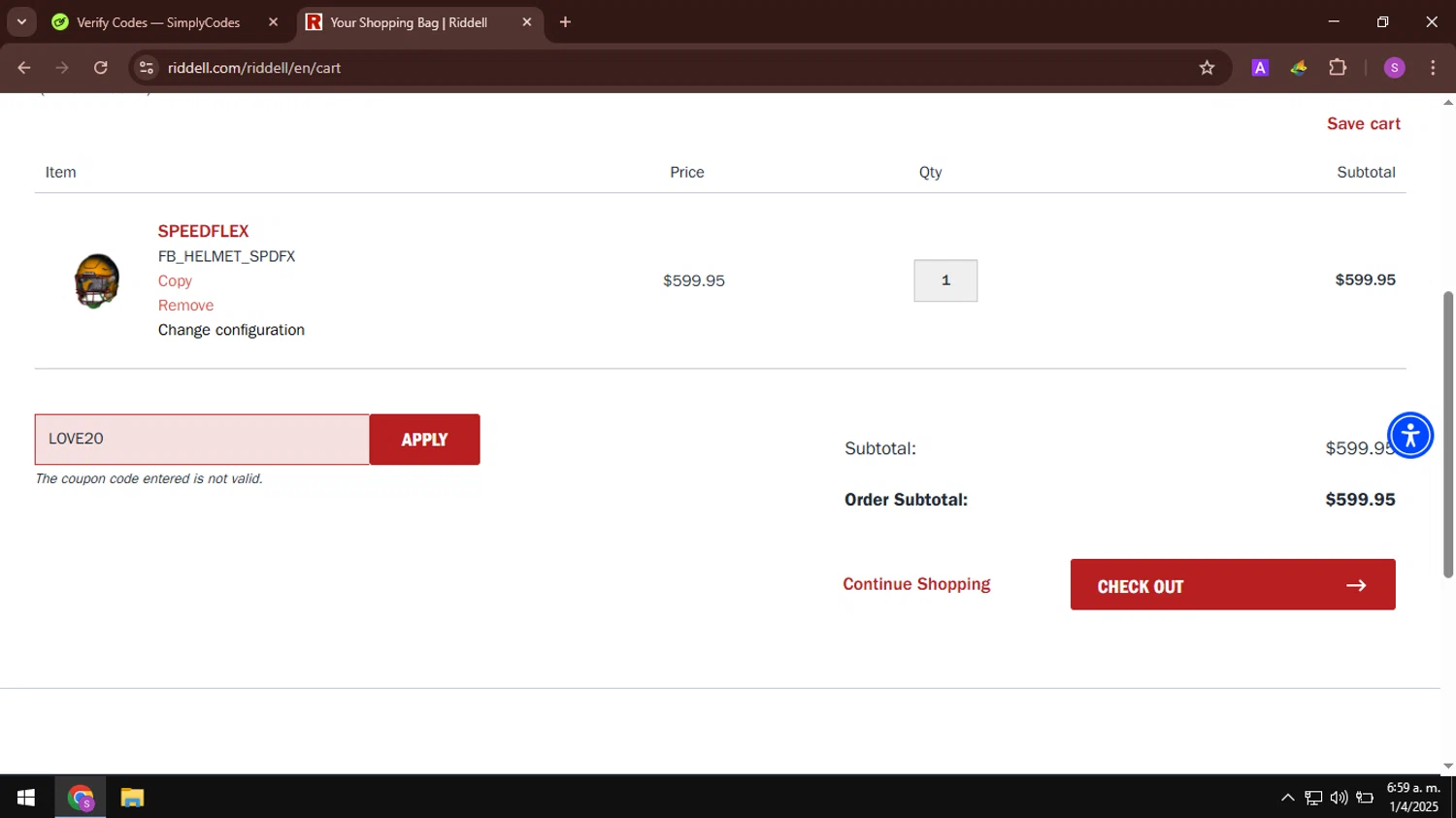
Task: Go back to the previous page
Action: click(x=24, y=68)
